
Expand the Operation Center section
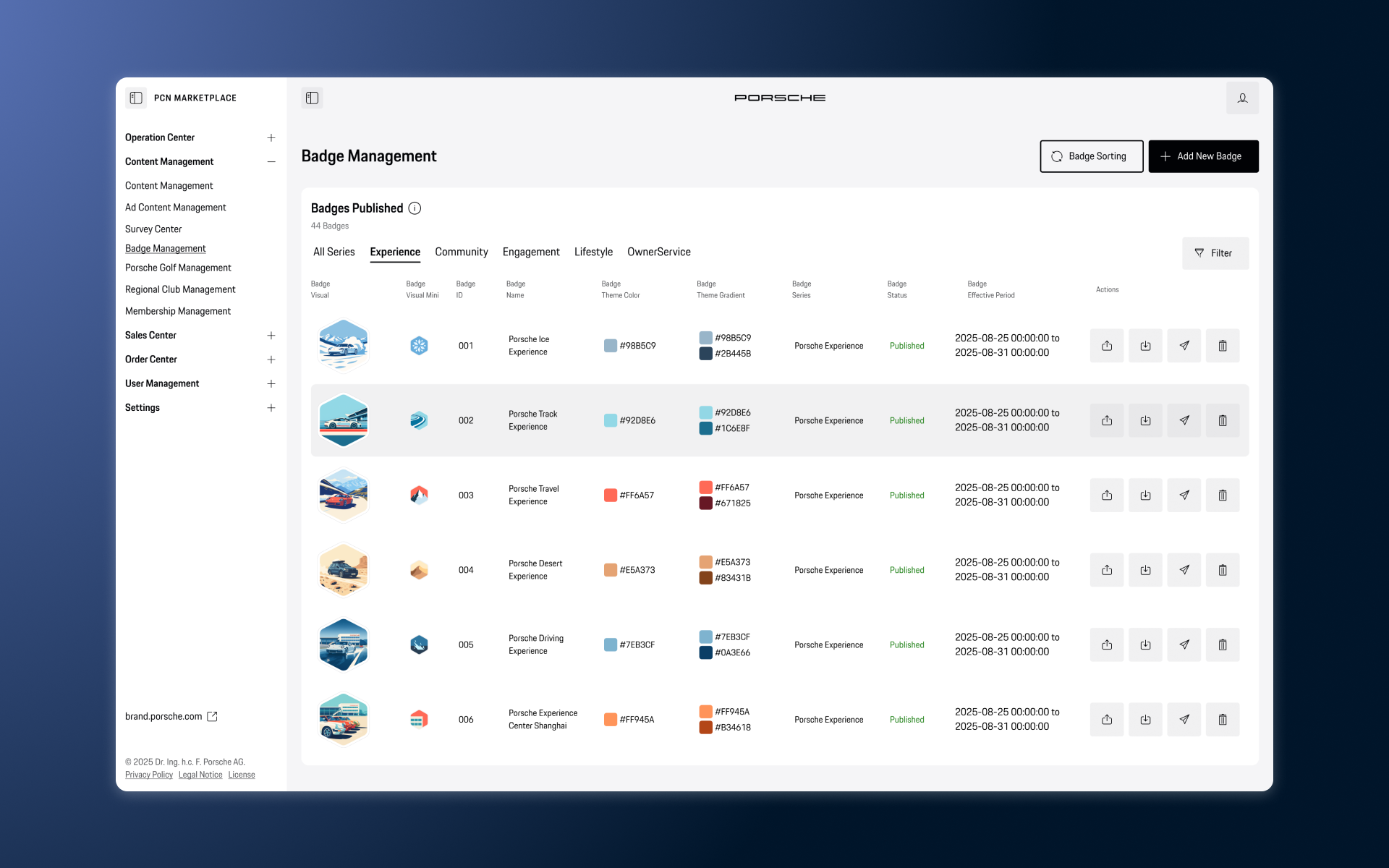271,137
